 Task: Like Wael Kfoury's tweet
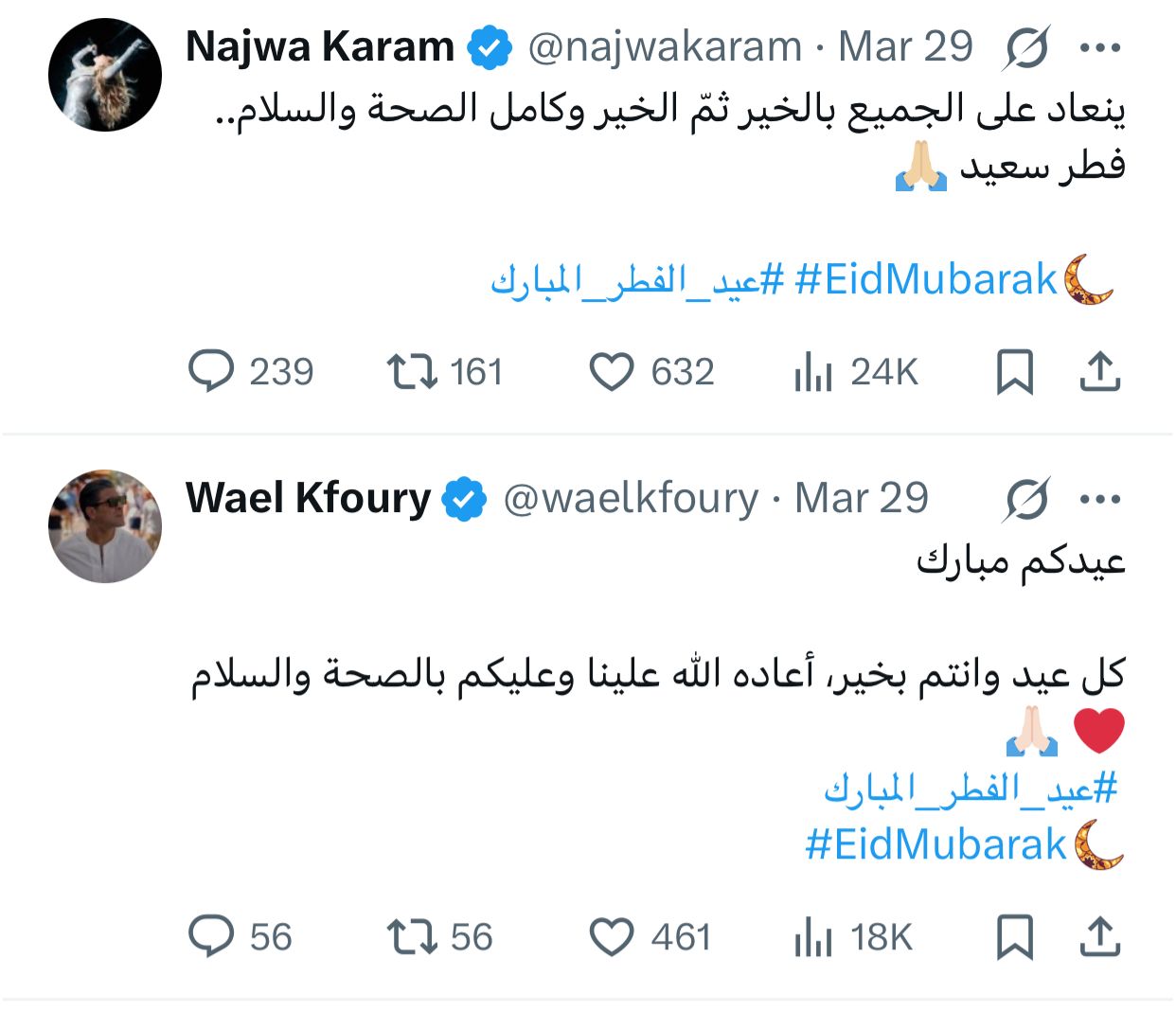611,936
